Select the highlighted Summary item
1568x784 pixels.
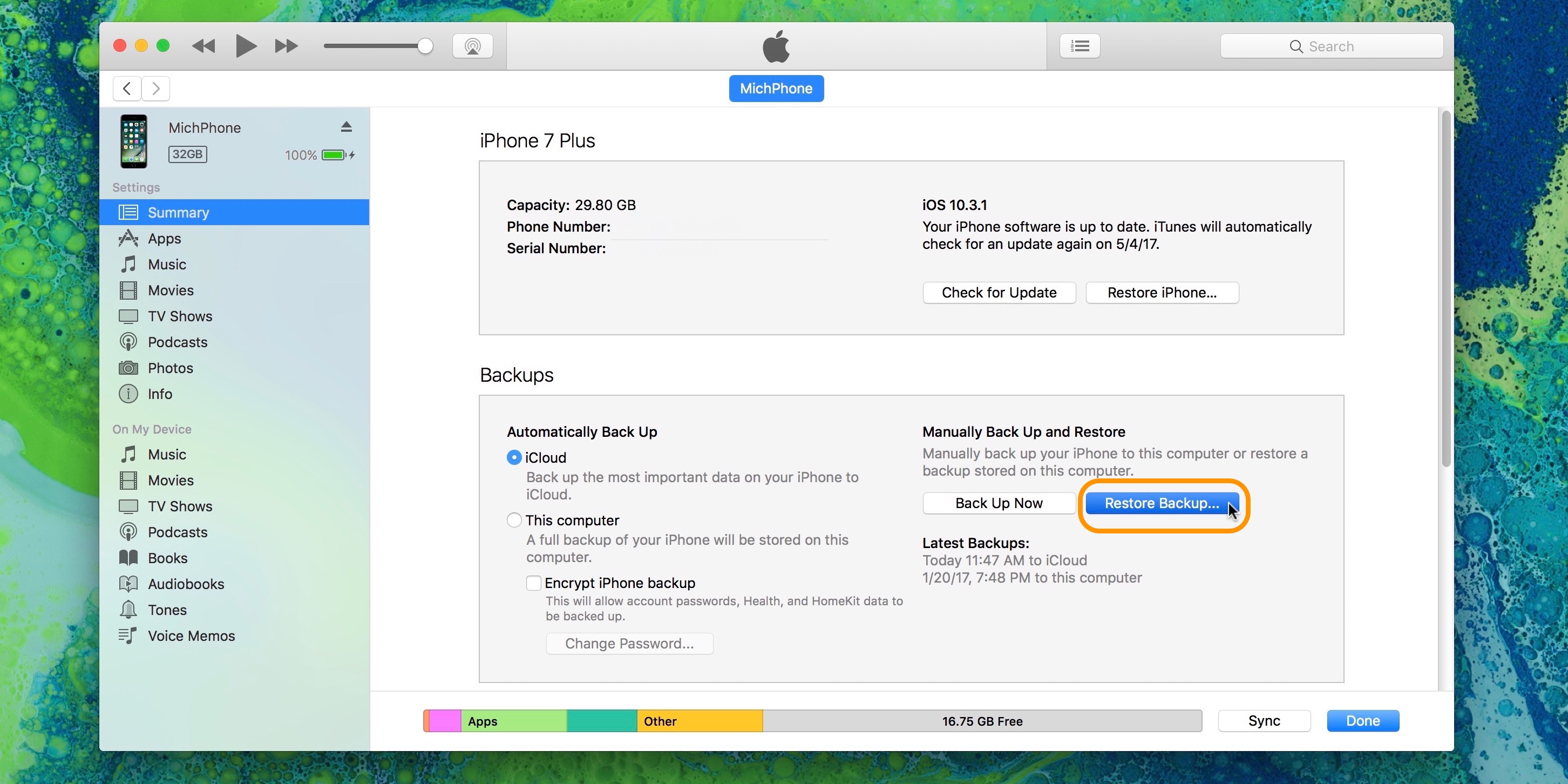(178, 212)
